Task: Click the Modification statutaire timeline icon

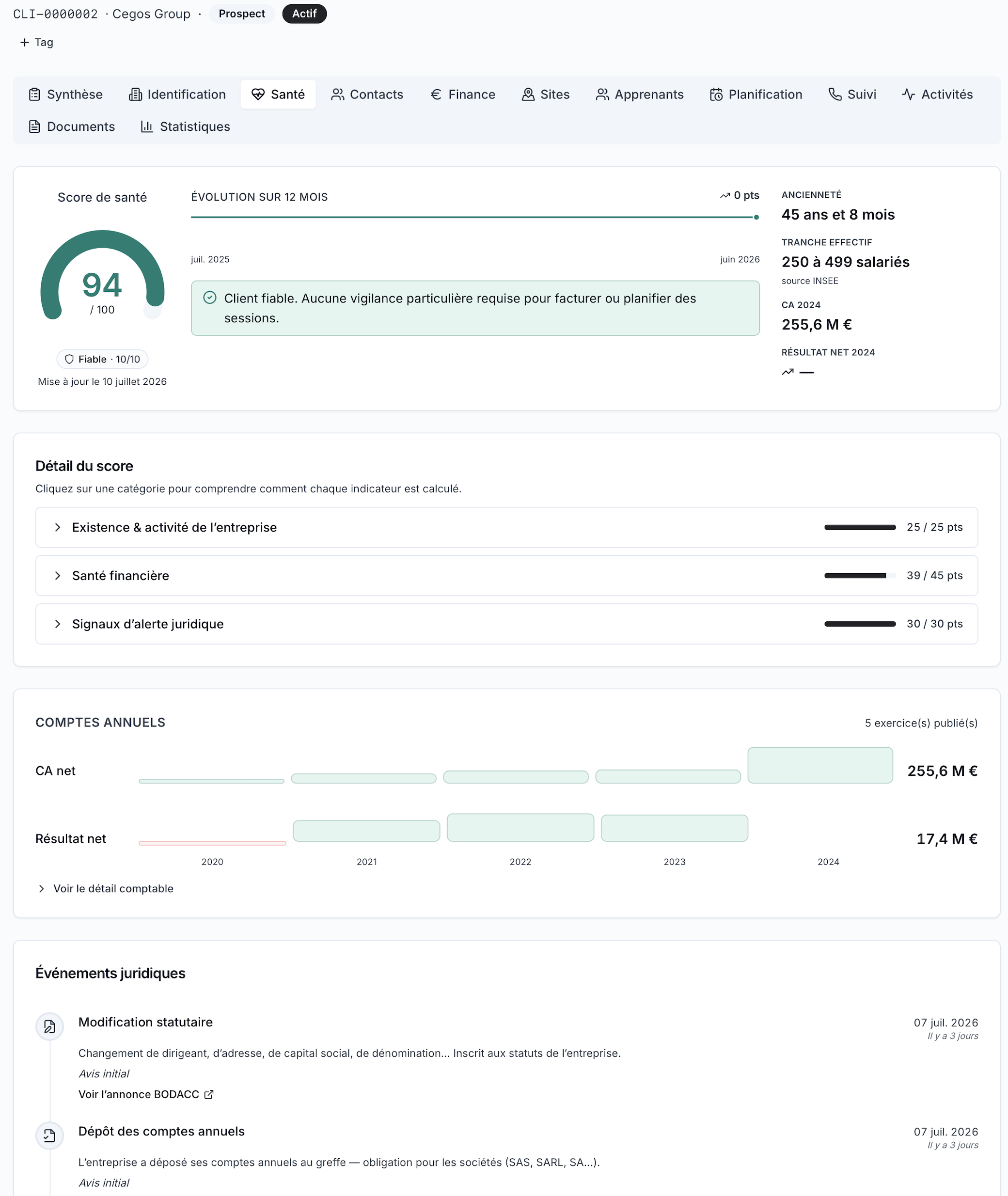Action: click(50, 1026)
